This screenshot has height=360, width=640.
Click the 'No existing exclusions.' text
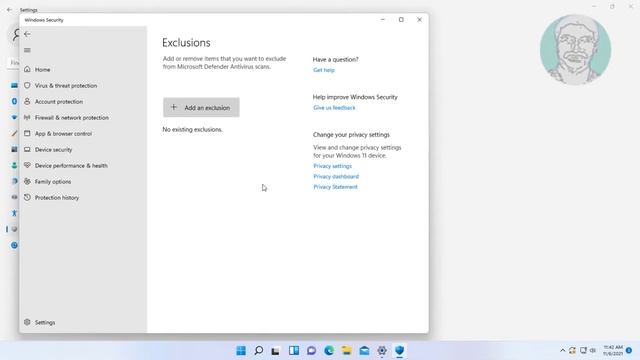(192, 129)
